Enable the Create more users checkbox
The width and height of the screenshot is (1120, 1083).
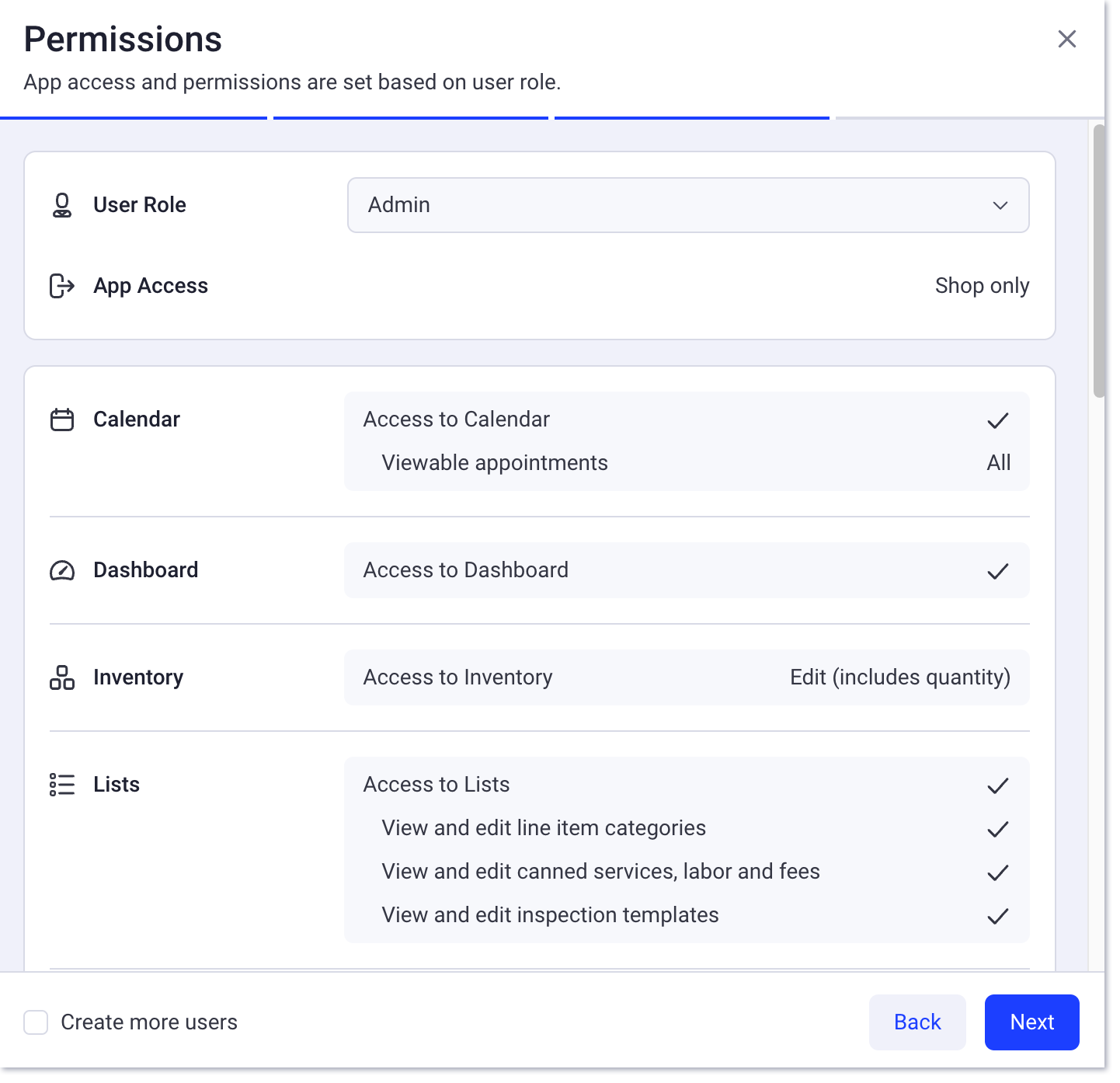coord(36,1022)
